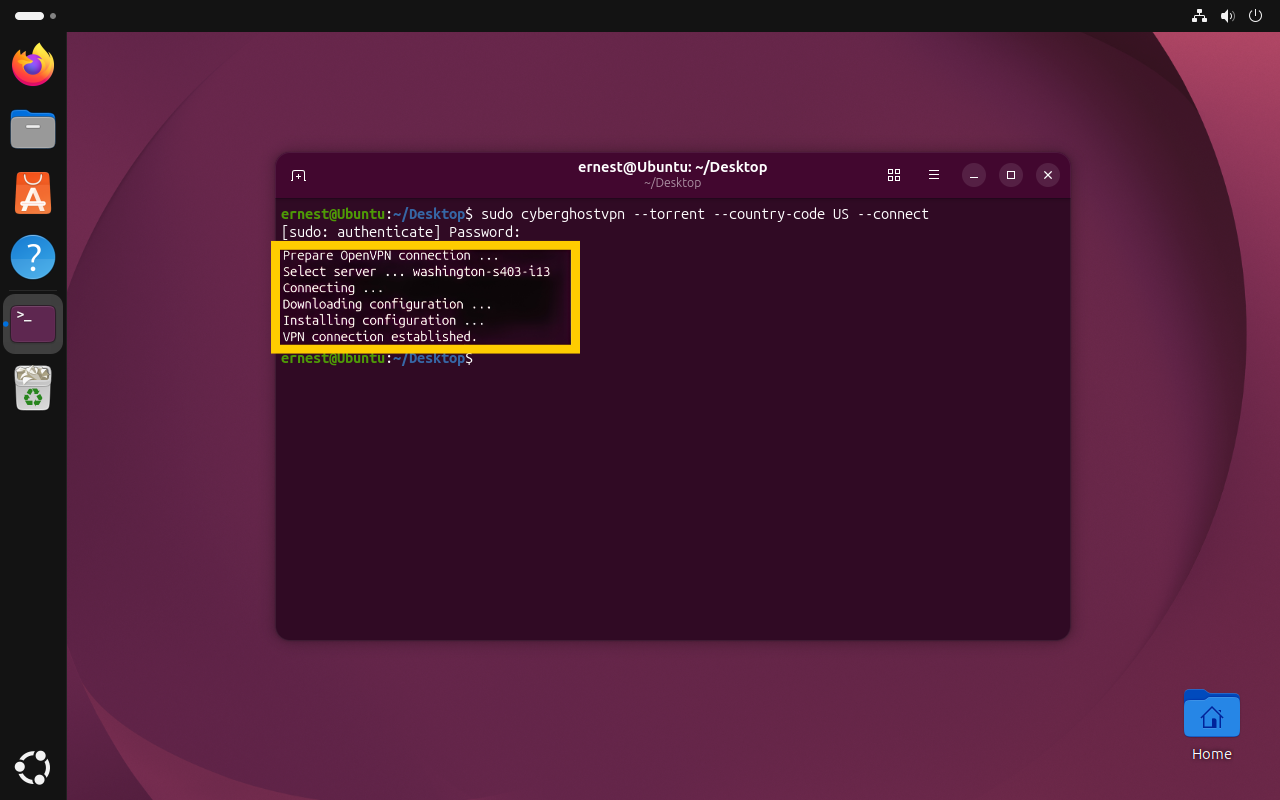Close the terminal window
The width and height of the screenshot is (1280, 800).
click(1048, 175)
